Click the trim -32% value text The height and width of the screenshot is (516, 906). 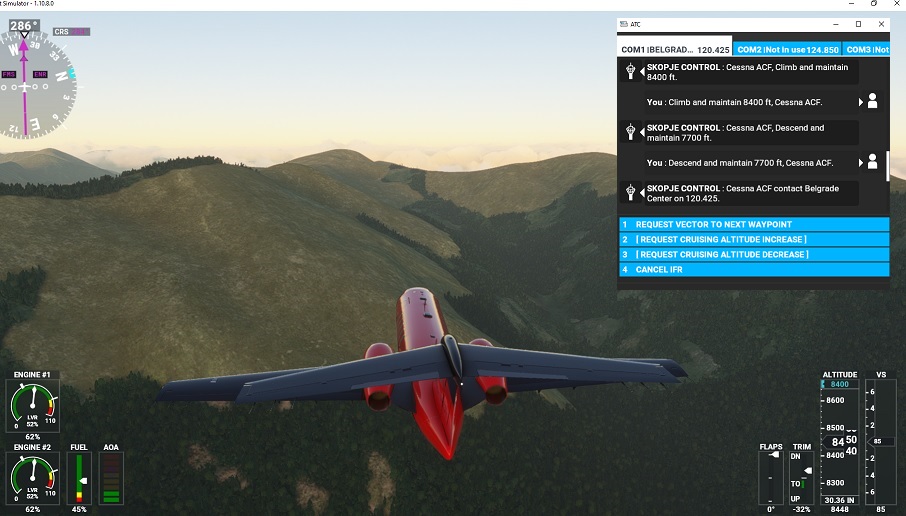[x=801, y=510]
